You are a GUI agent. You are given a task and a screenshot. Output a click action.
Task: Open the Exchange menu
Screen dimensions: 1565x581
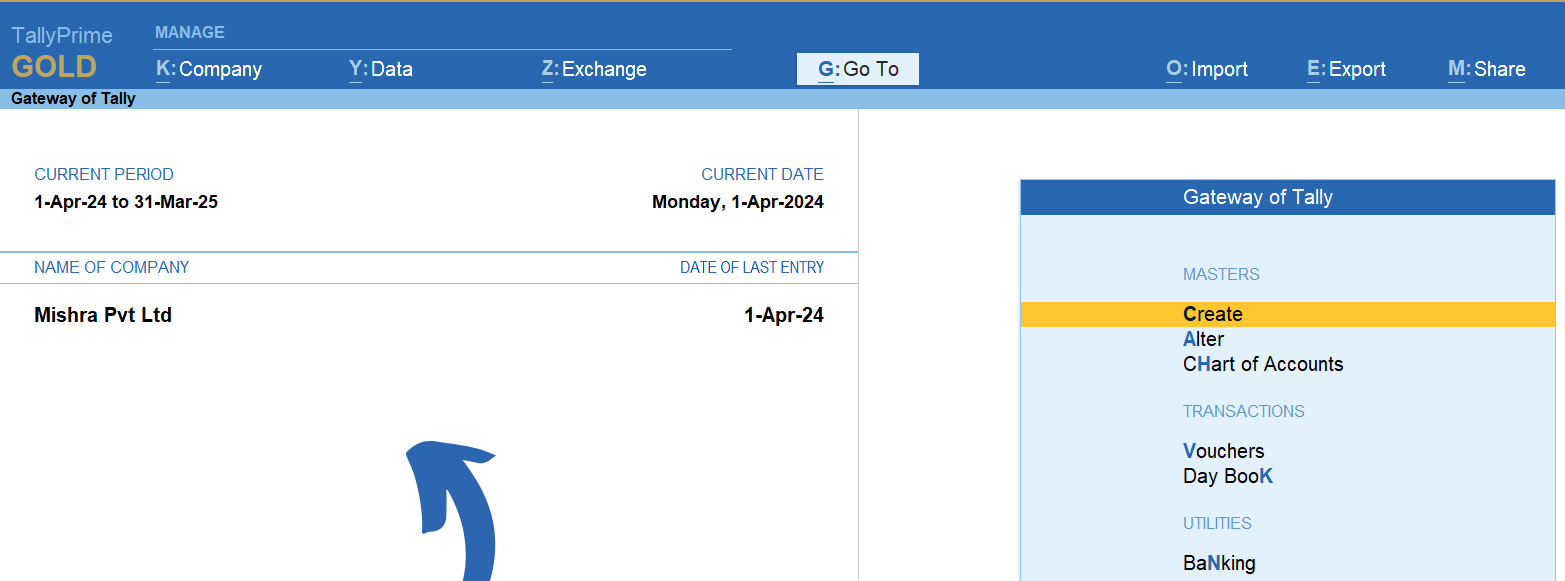[594, 69]
